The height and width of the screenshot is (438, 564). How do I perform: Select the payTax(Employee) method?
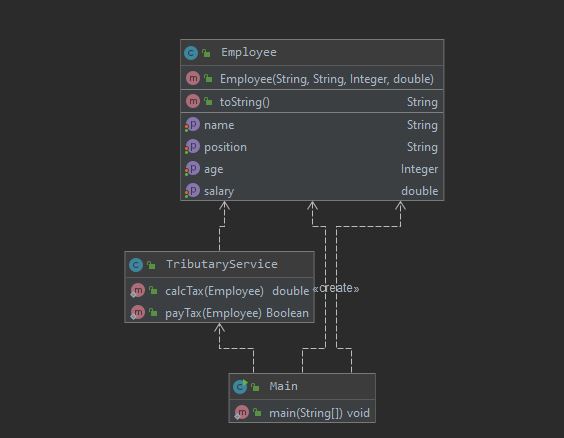(x=213, y=313)
